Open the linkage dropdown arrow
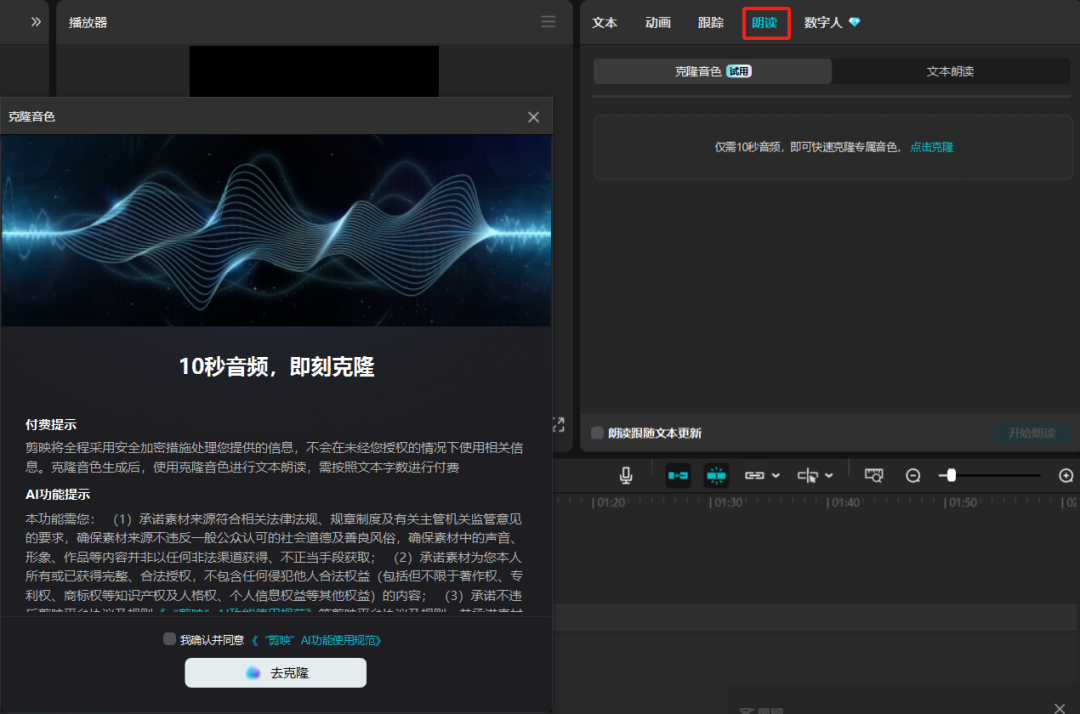 776,476
